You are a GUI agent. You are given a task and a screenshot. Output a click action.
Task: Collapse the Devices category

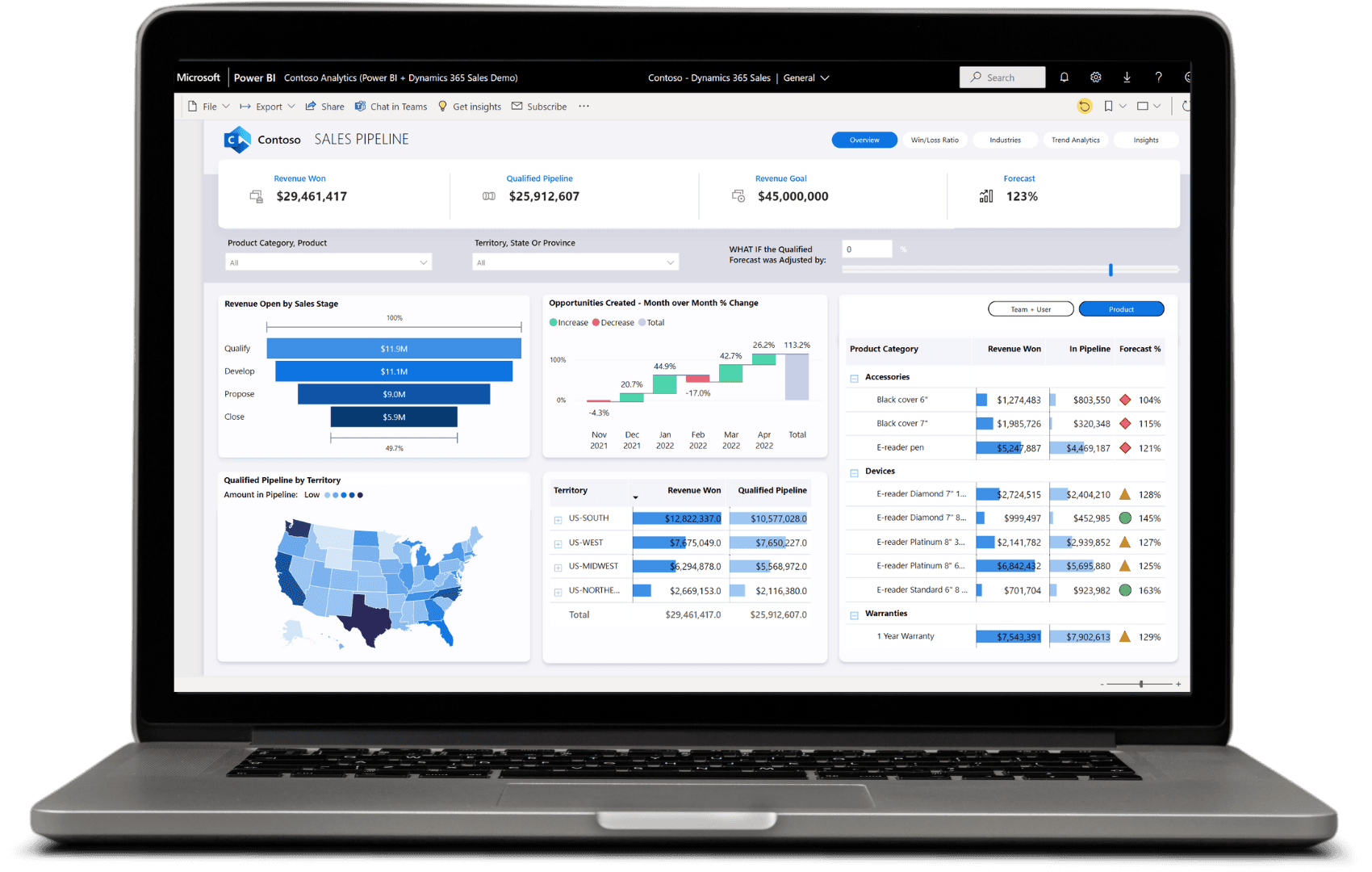[x=854, y=472]
